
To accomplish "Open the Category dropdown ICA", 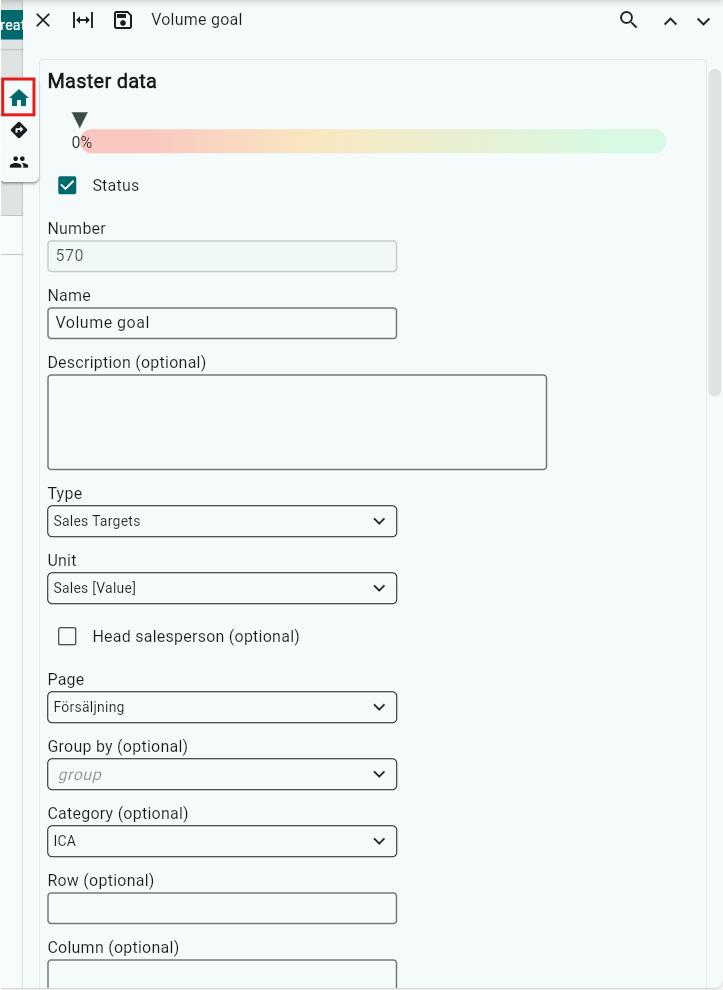I will [x=222, y=841].
